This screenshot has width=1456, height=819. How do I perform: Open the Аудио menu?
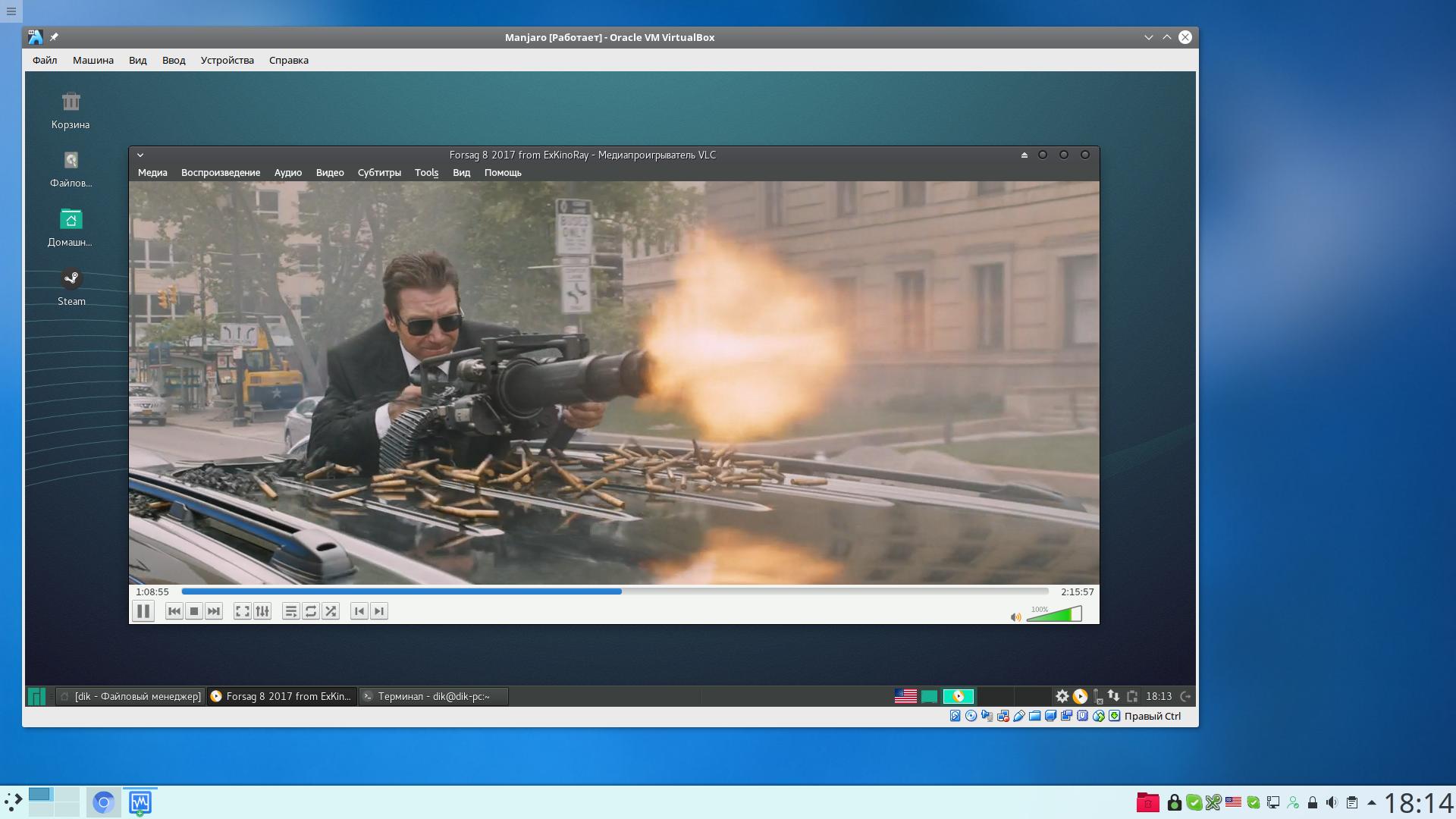(288, 173)
